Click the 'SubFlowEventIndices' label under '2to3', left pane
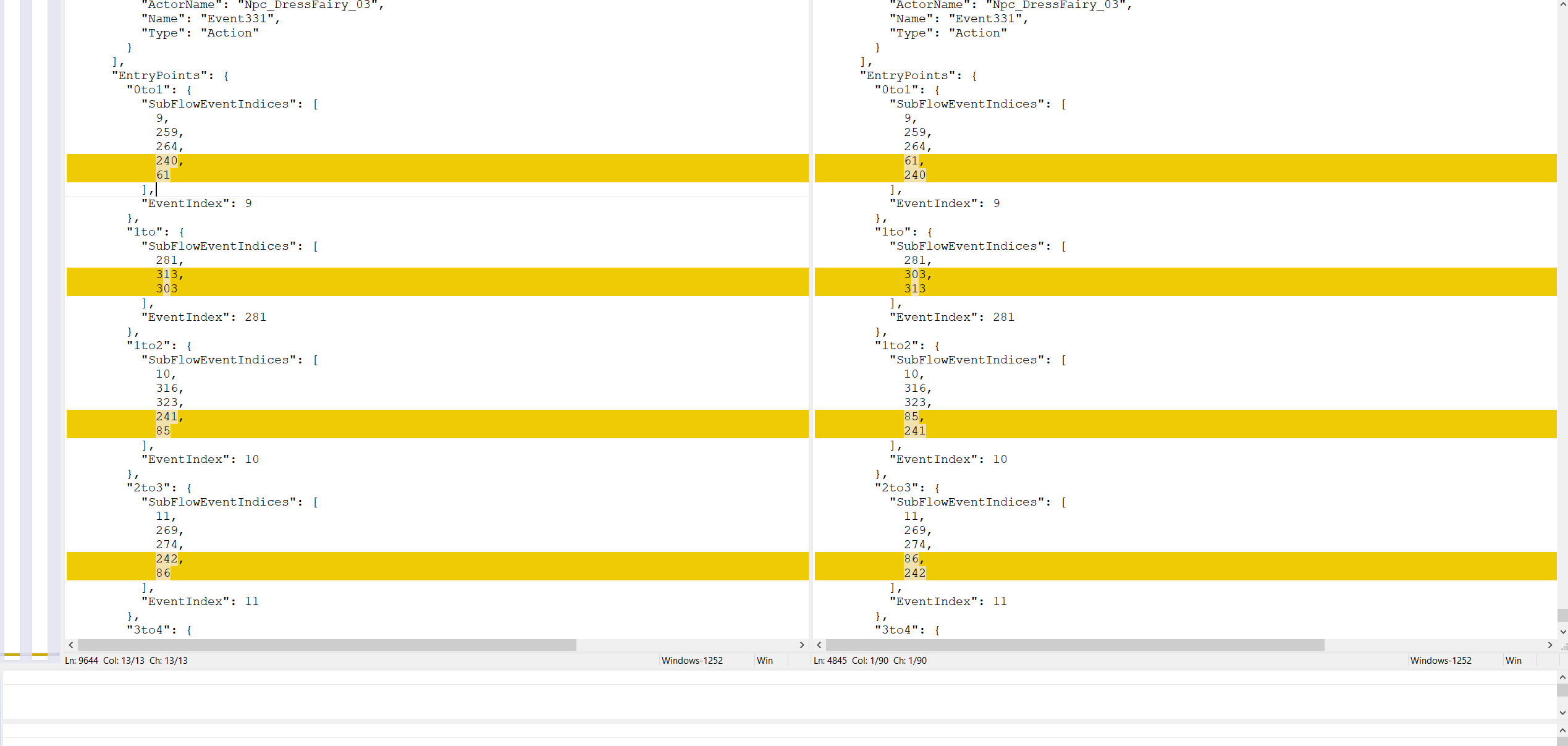 [x=219, y=502]
